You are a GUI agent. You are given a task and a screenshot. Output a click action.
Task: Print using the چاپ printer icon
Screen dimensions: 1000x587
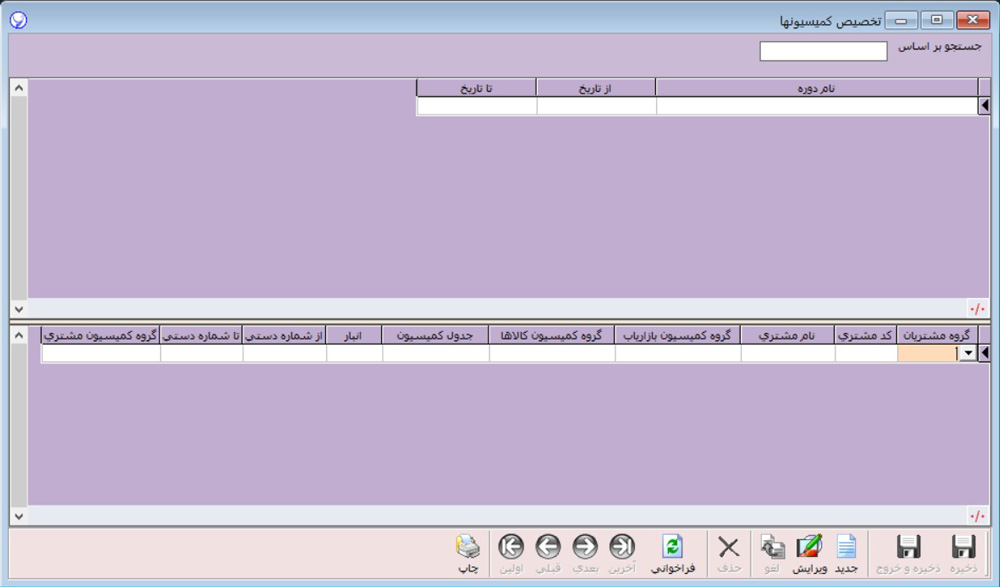click(x=467, y=548)
